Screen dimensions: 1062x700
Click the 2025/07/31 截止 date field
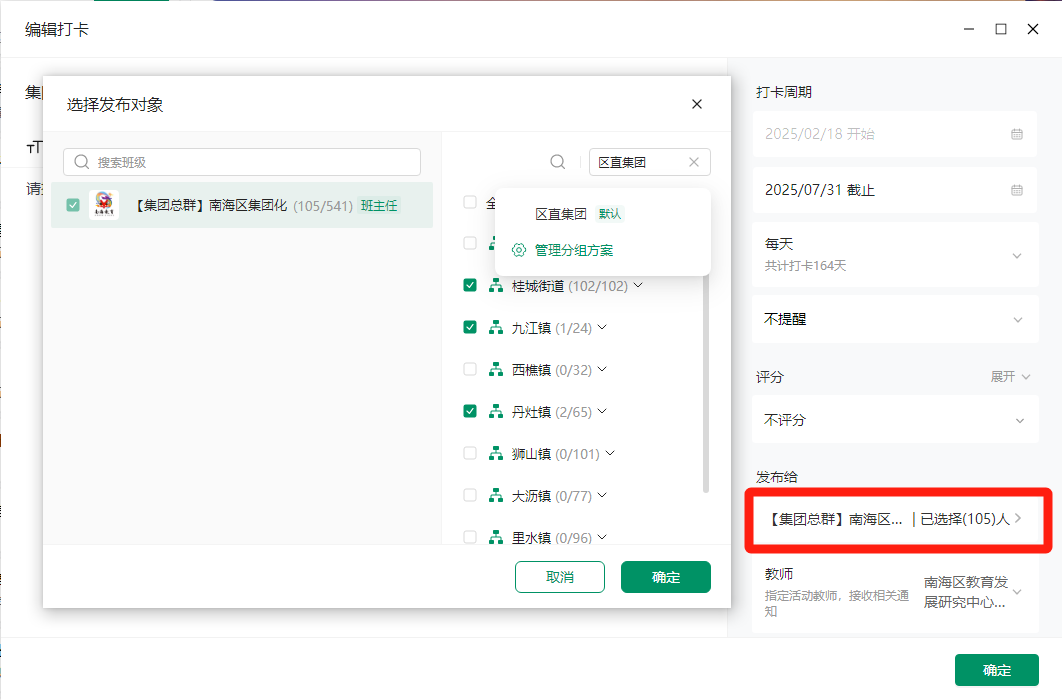[895, 190]
